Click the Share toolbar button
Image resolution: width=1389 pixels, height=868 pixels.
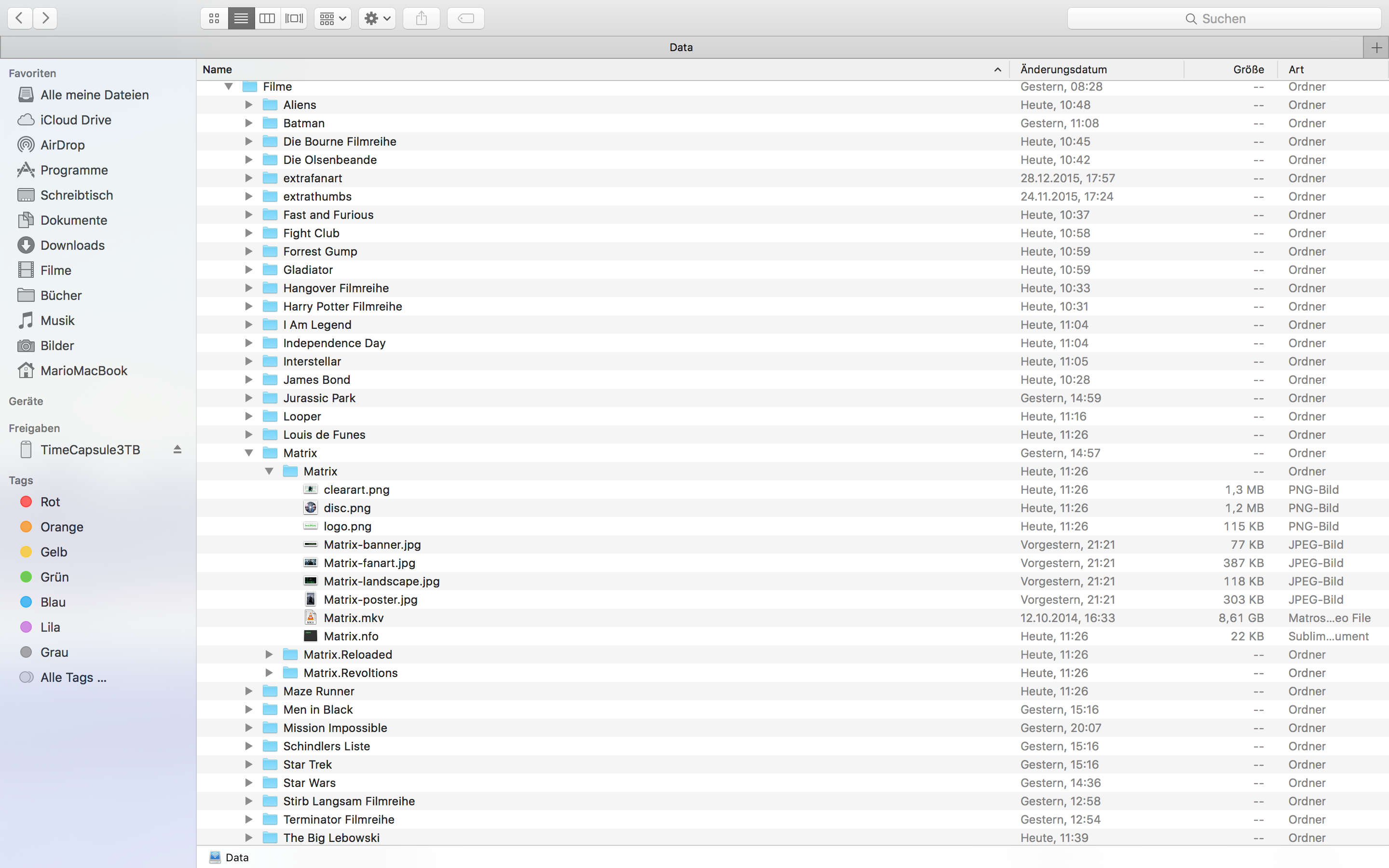422,18
